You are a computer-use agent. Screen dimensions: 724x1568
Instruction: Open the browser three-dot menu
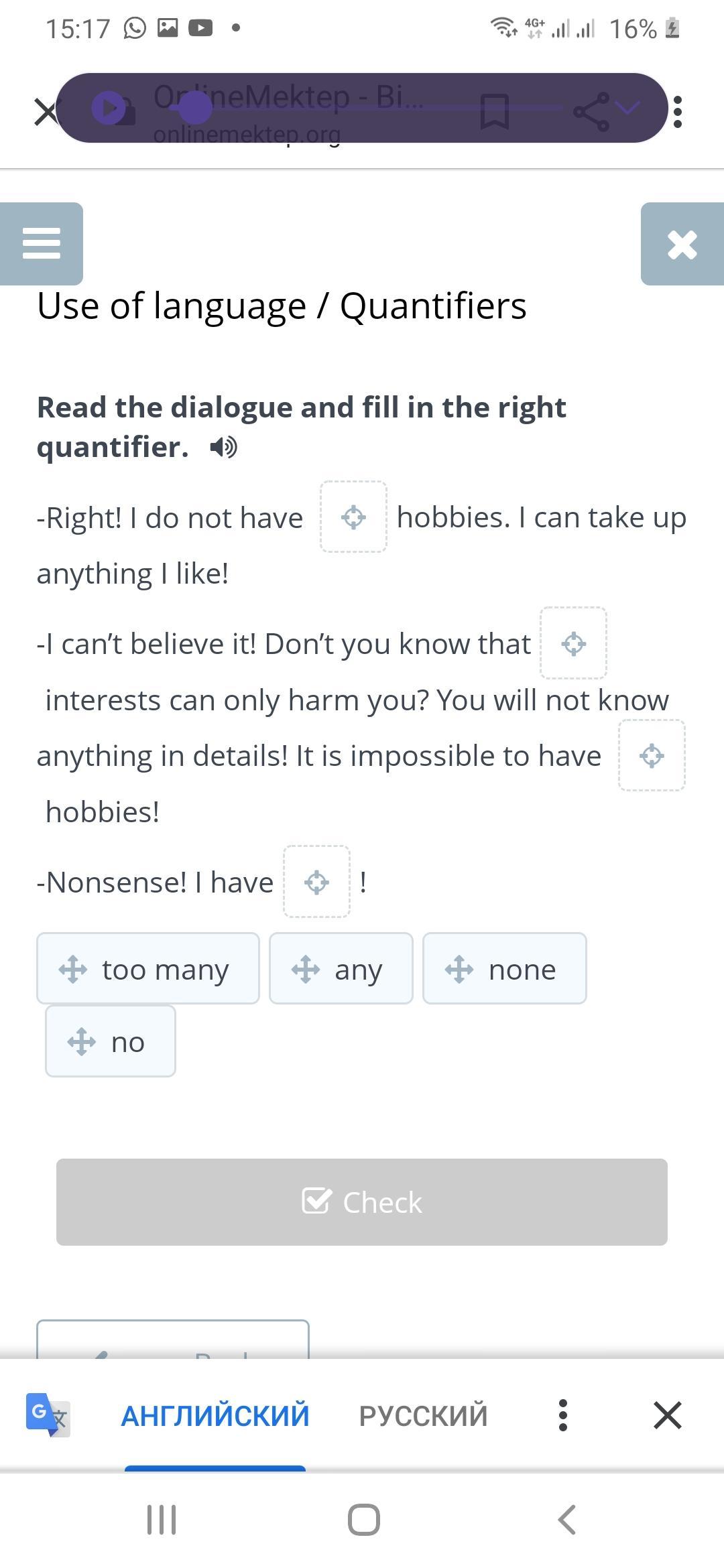click(x=678, y=111)
